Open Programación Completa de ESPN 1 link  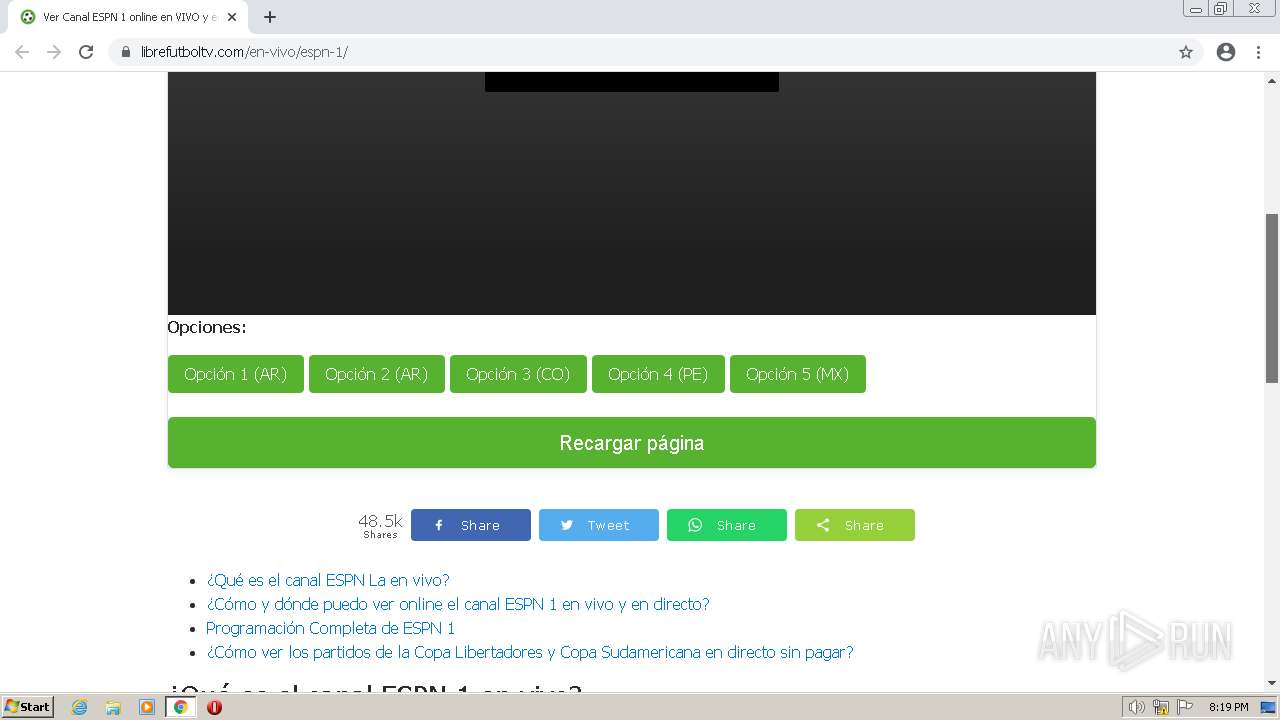tap(330, 628)
